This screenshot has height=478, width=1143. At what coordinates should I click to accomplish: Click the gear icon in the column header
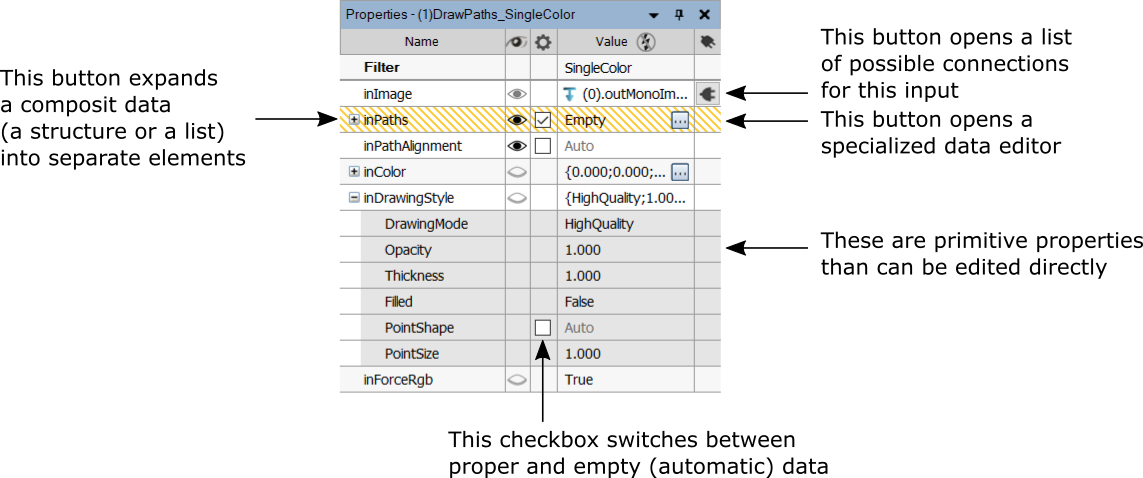pos(543,42)
